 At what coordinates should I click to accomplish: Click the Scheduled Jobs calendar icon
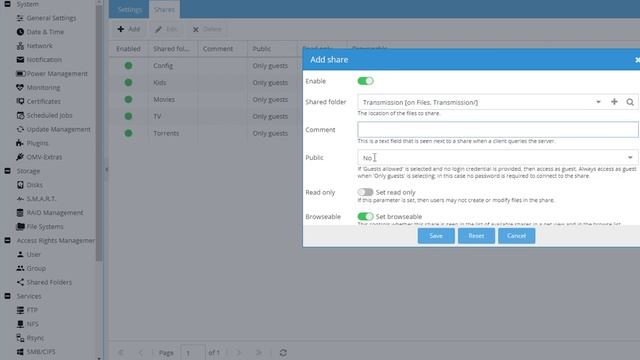(20, 115)
